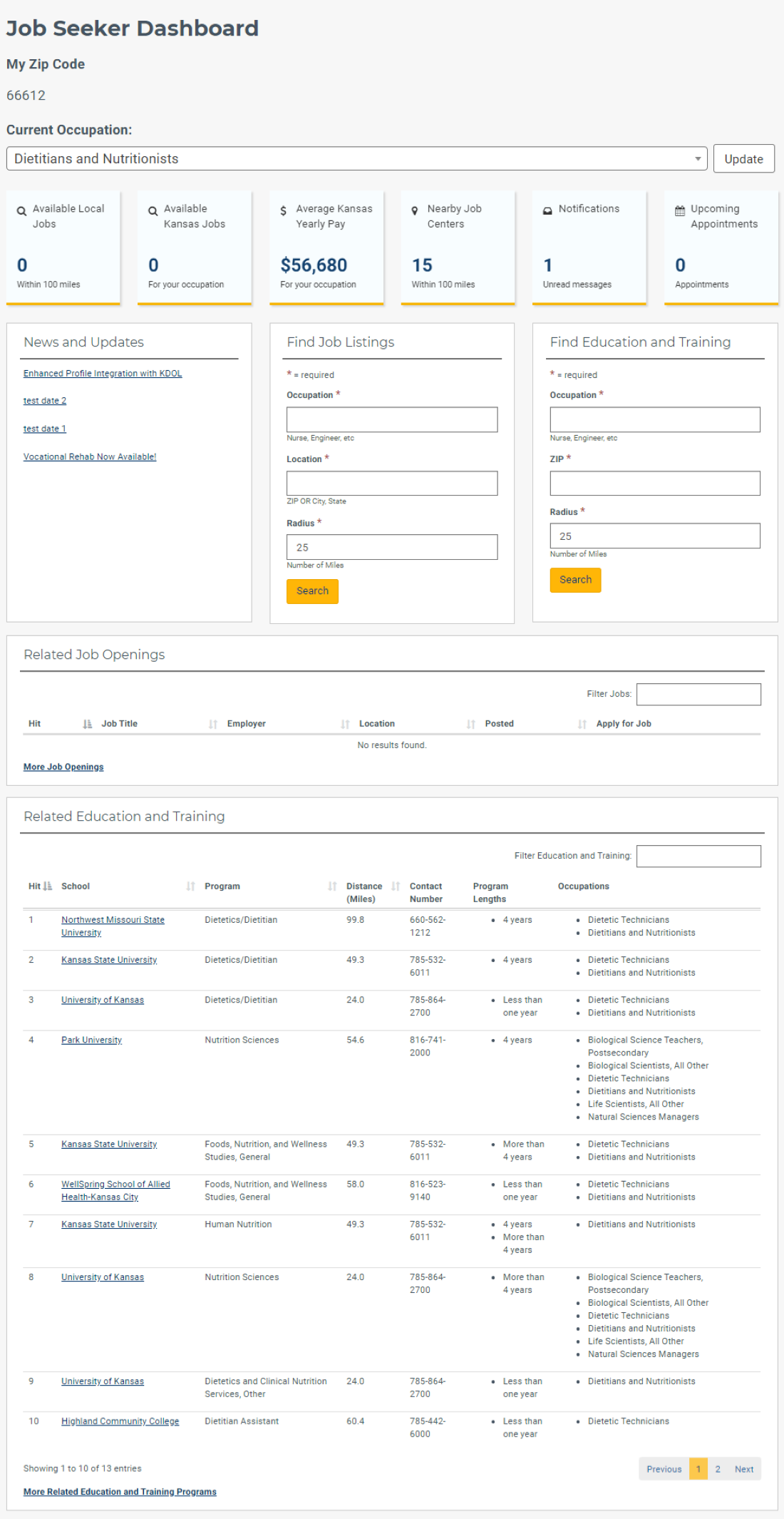Click the Distance (Miles) column header
Image resolution: width=784 pixels, height=1519 pixels.
pyautogui.click(x=364, y=893)
